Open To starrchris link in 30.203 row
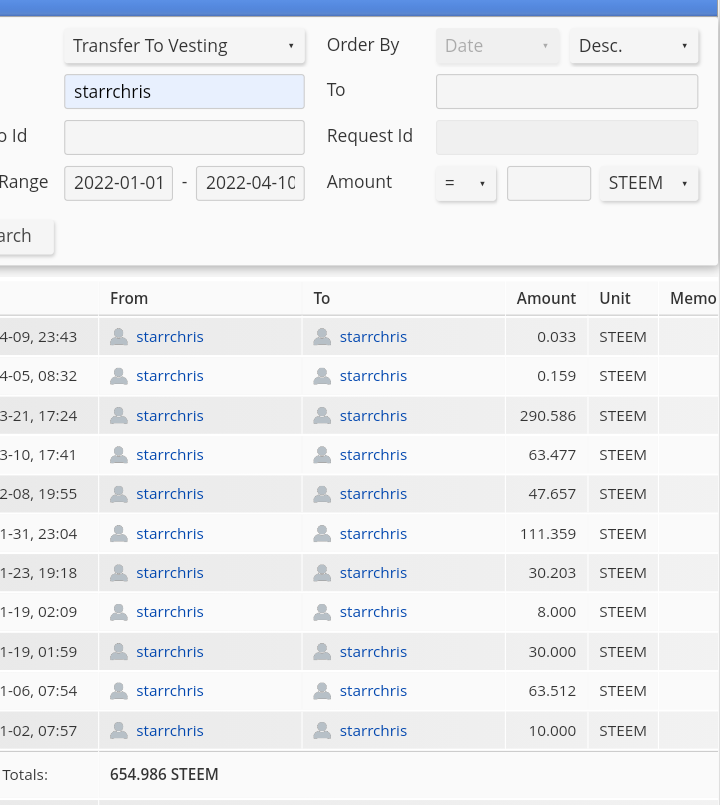The image size is (720, 805). 373,573
